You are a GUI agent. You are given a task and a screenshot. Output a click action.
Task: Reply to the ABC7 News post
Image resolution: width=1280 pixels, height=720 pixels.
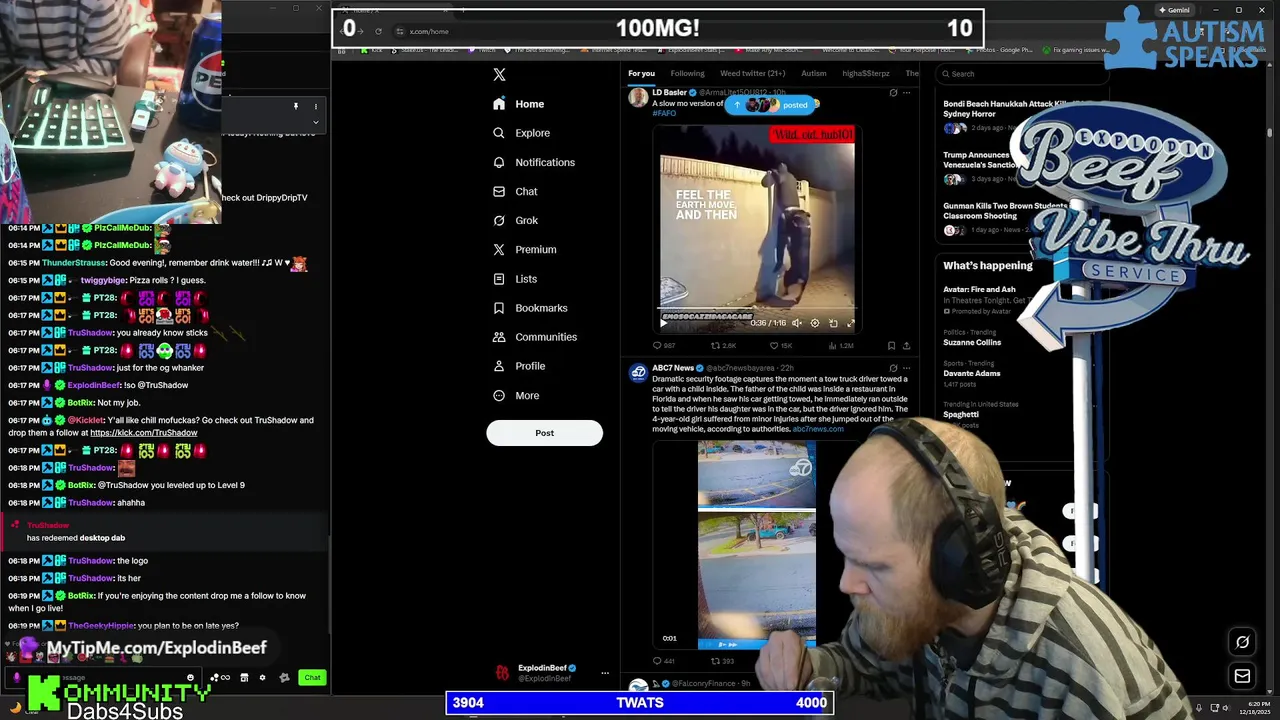[x=657, y=661]
